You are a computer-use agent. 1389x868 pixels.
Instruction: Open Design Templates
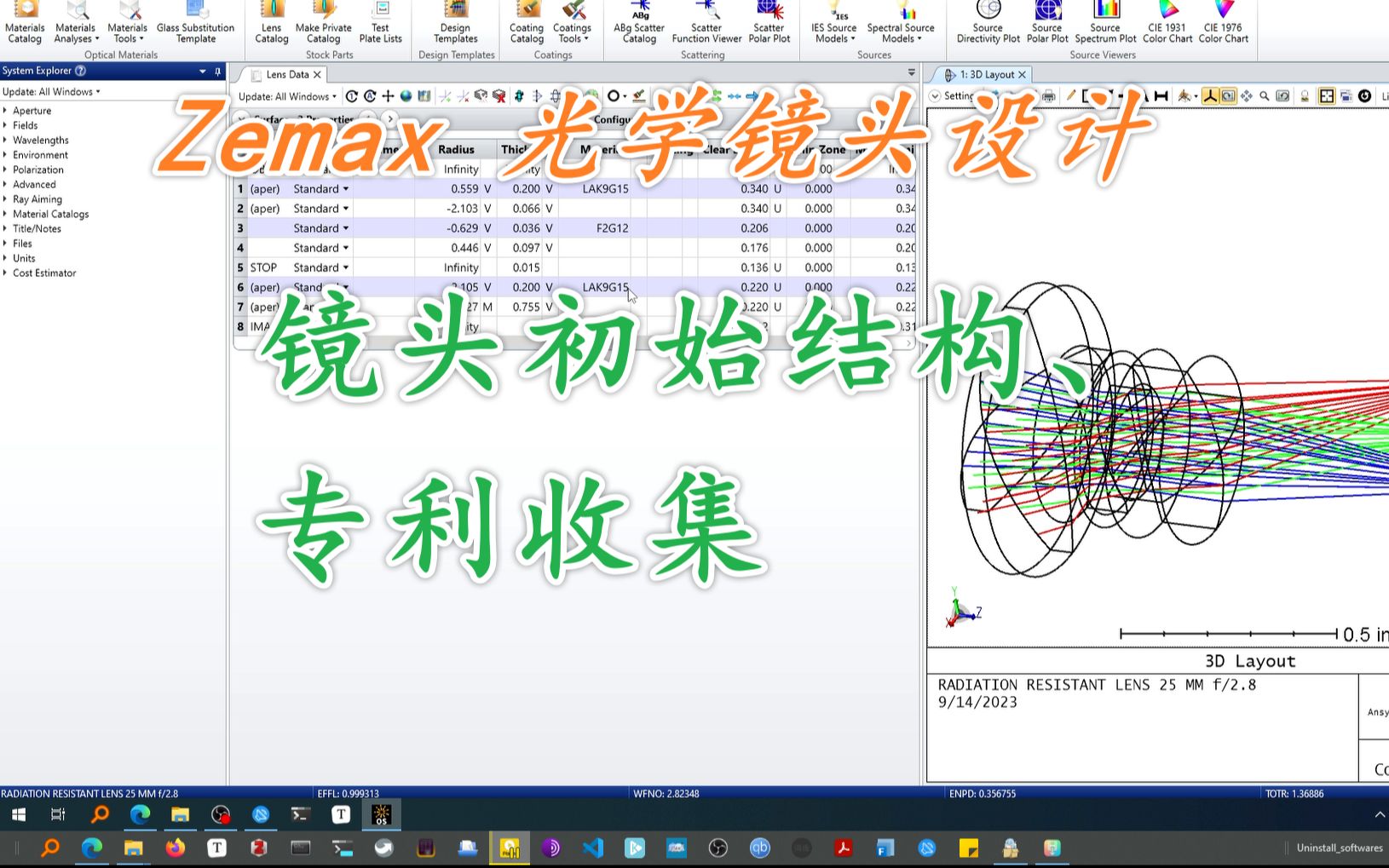point(456,23)
